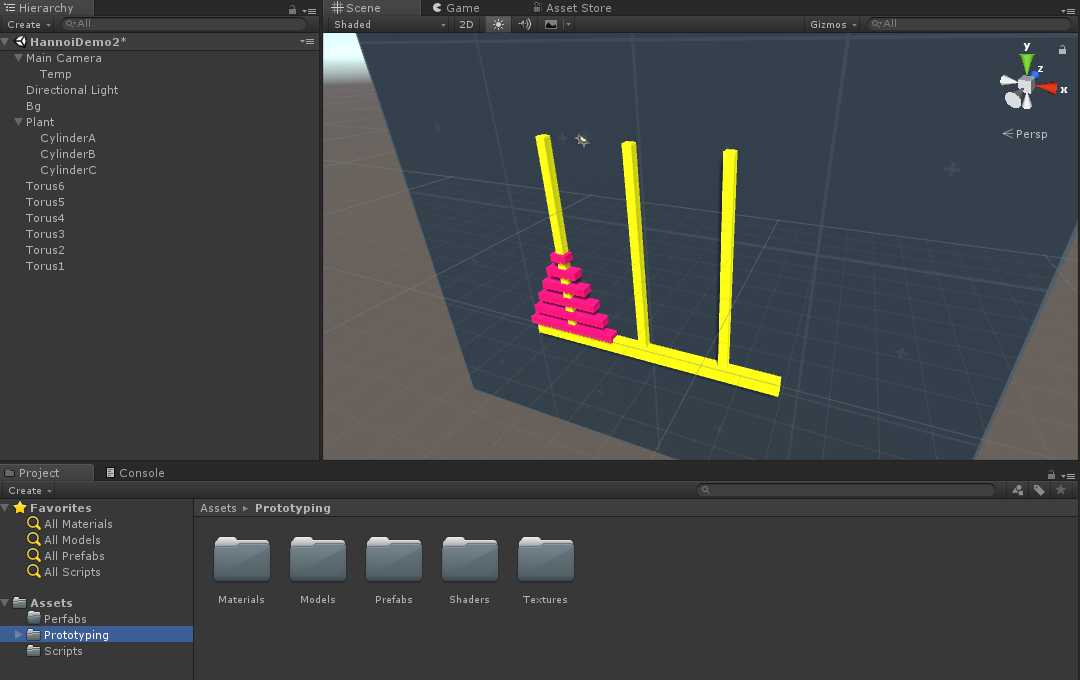This screenshot has height=680, width=1080.
Task: Select the Temp object in the Hierarchy
Action: coord(56,74)
